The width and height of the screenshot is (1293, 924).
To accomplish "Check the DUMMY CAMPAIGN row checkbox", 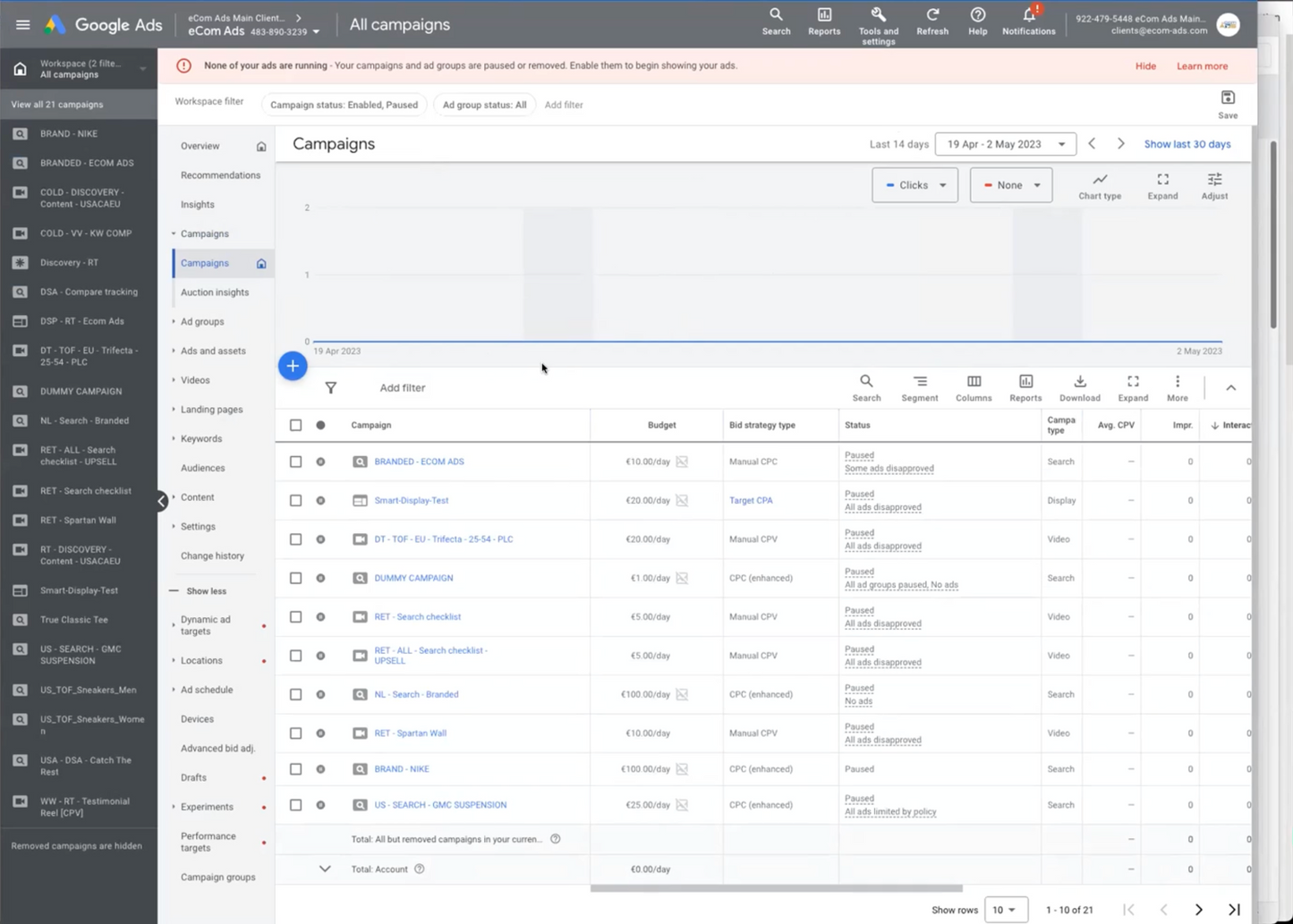I will point(295,578).
